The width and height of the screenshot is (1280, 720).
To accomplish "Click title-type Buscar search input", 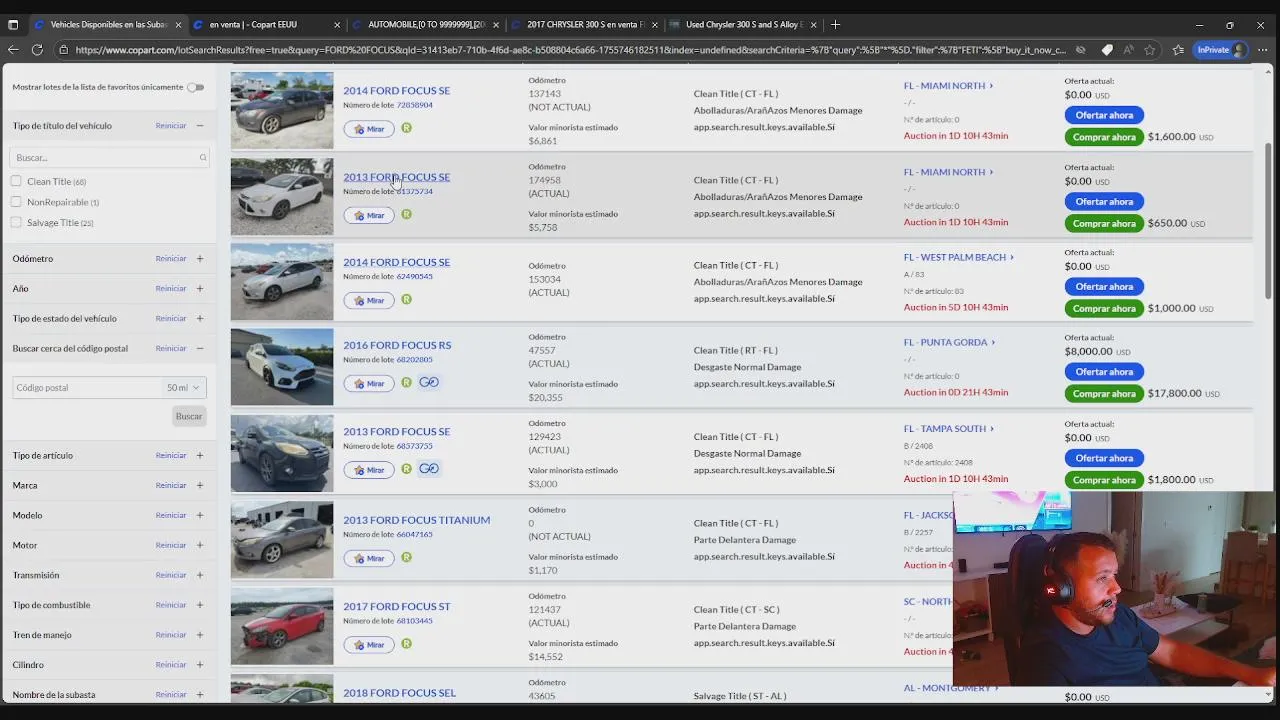I will click(x=109, y=157).
